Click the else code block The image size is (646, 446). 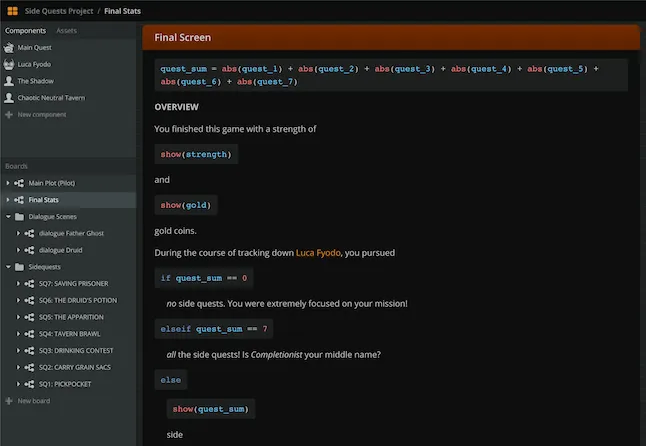point(171,380)
